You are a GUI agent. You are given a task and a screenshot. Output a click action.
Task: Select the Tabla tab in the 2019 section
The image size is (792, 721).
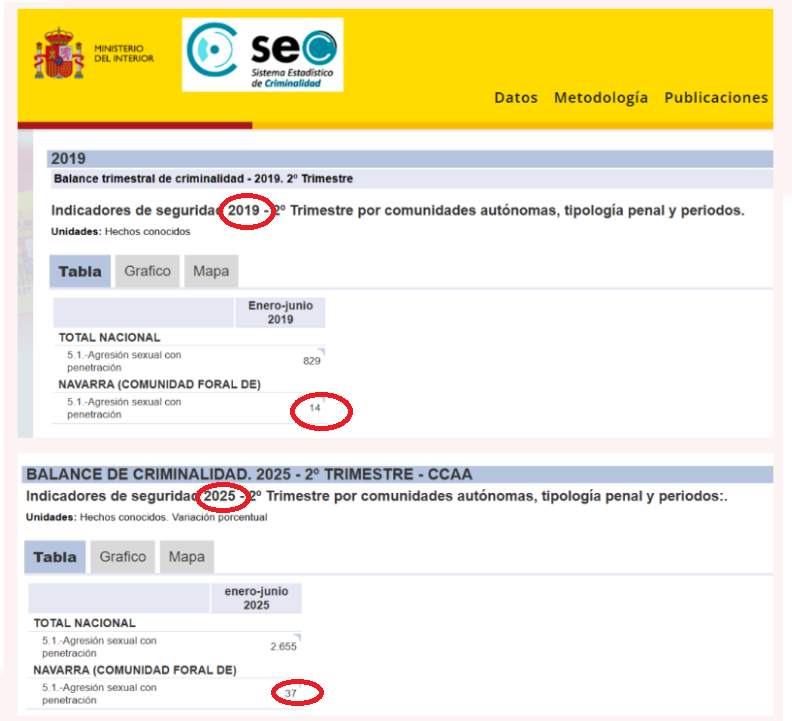click(80, 271)
